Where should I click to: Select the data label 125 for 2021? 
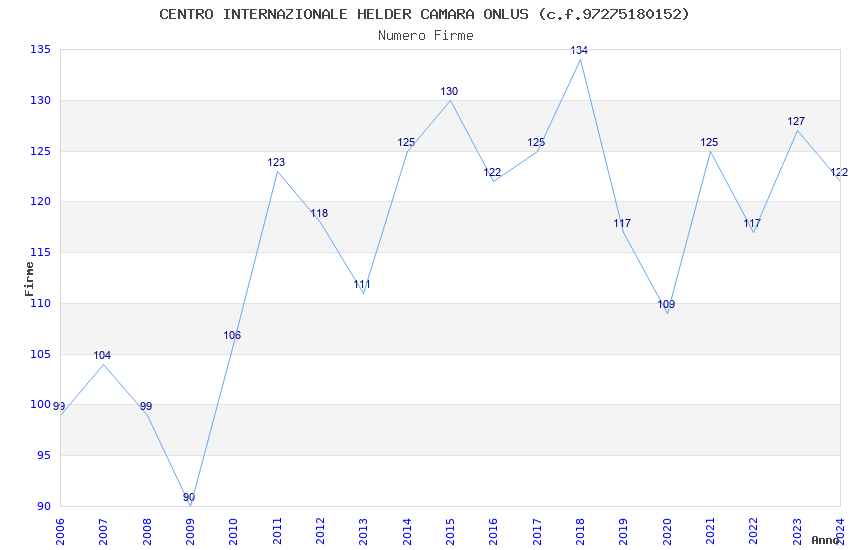709,143
